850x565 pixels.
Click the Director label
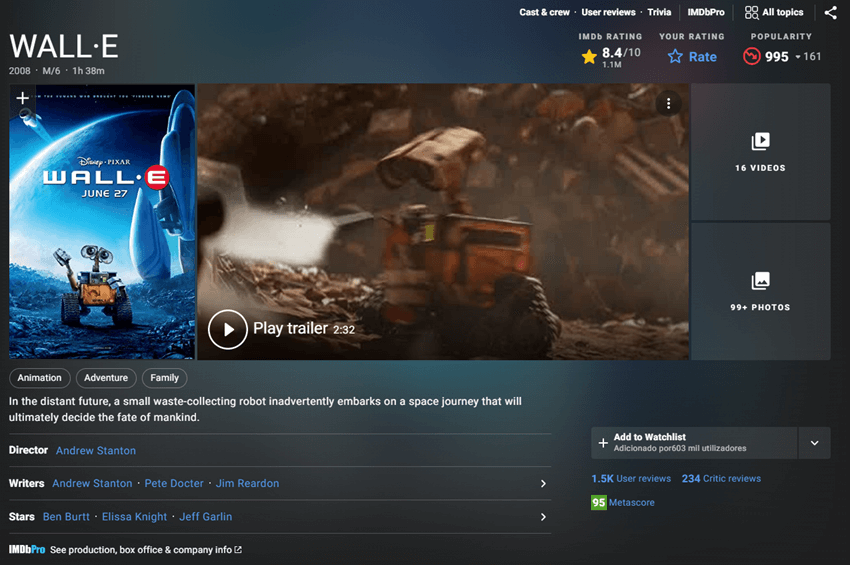click(x=28, y=450)
